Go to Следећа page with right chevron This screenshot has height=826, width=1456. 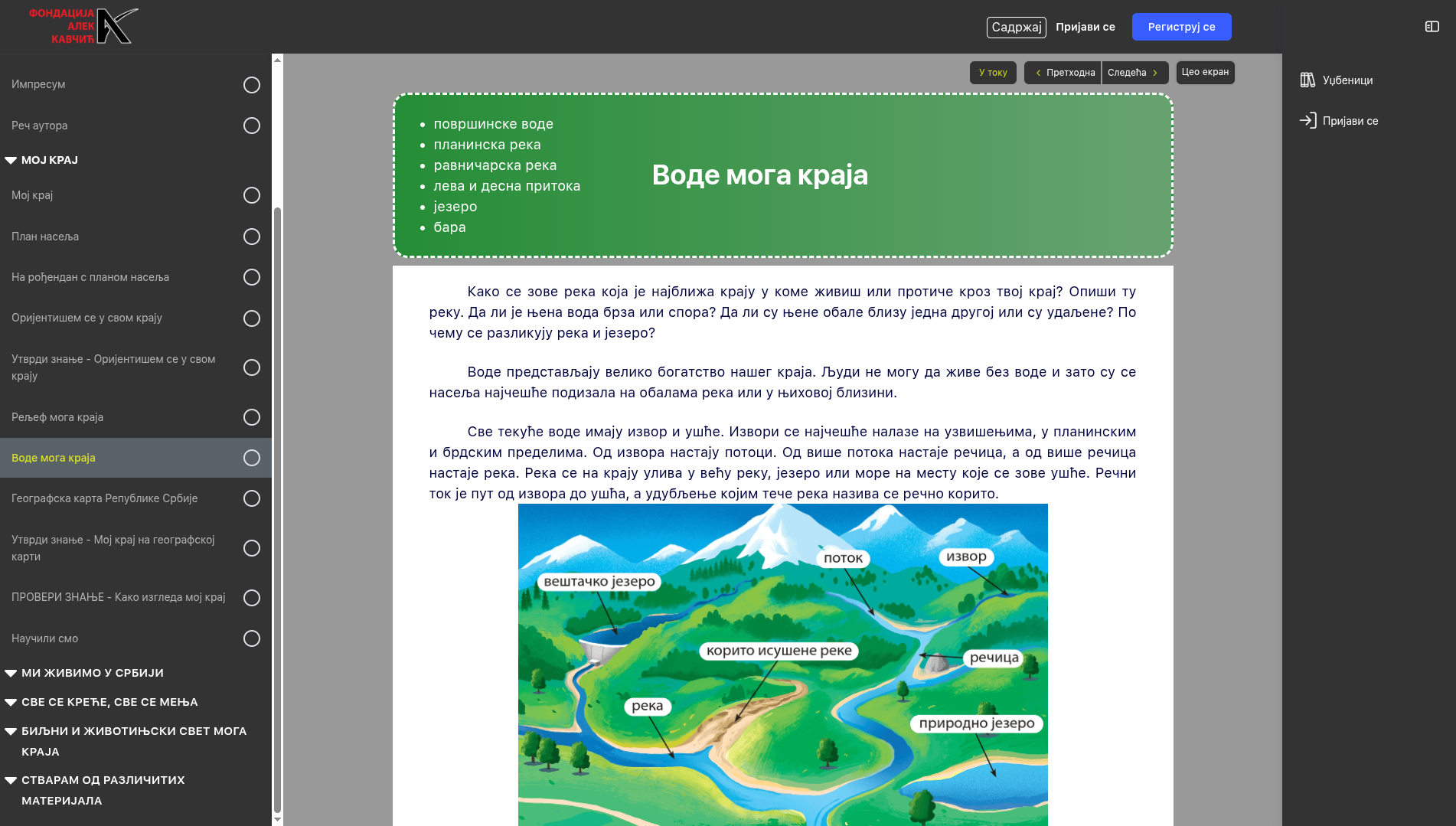coord(1134,73)
